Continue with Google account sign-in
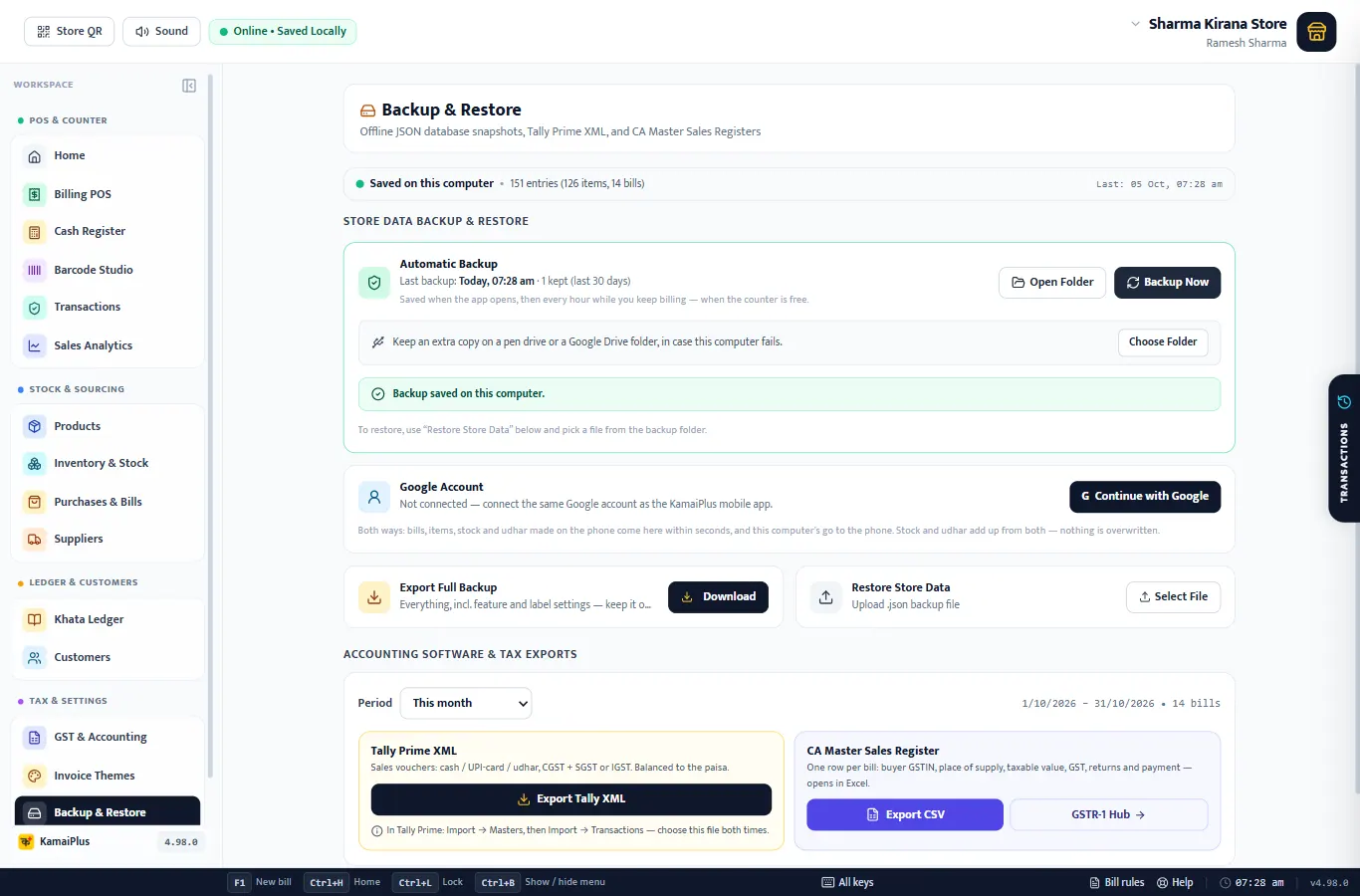1360x896 pixels. coord(1145,497)
